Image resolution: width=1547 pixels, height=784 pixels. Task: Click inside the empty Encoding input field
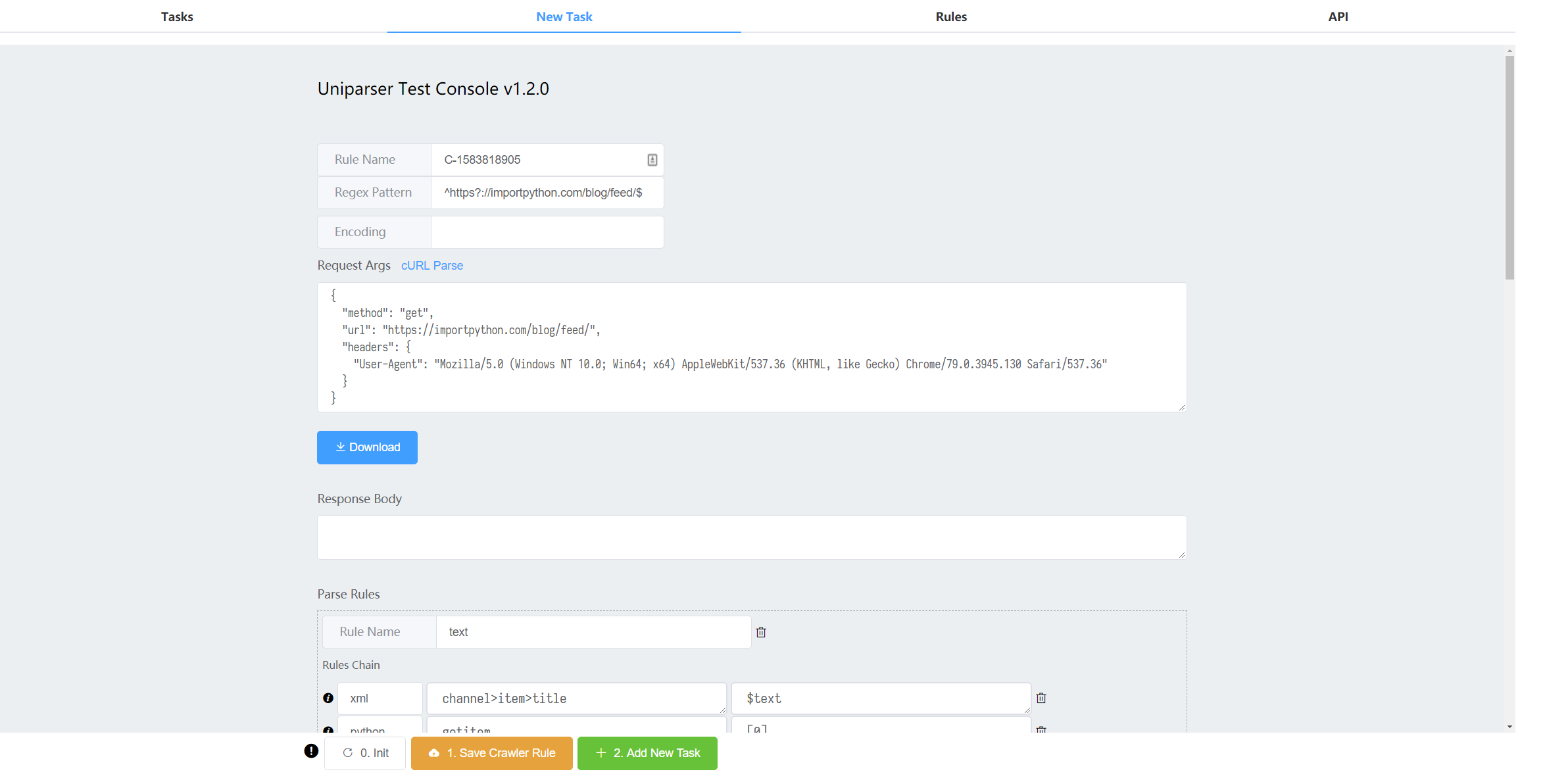click(x=547, y=232)
